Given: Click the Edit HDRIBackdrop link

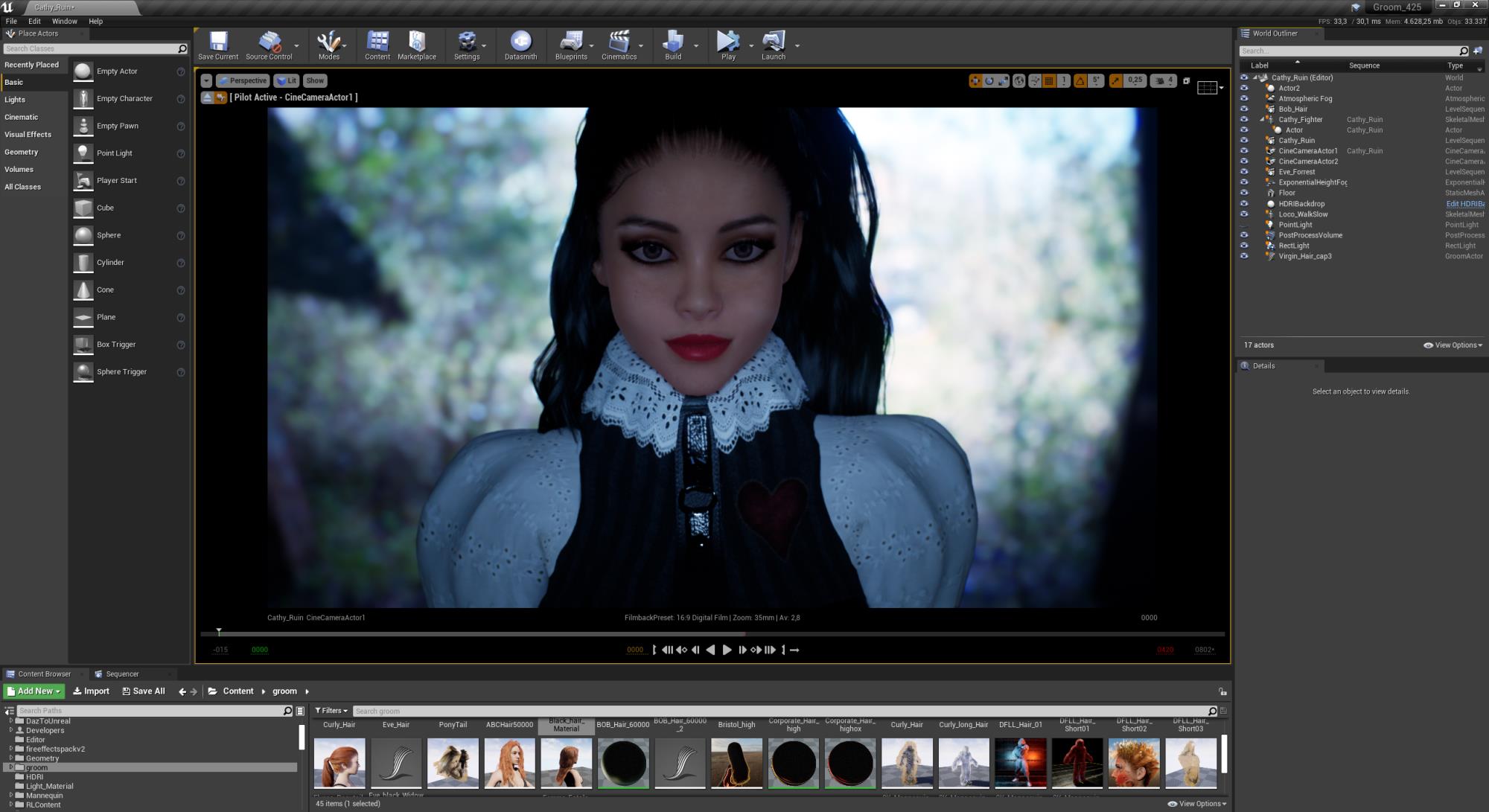Looking at the screenshot, I should pyautogui.click(x=1465, y=203).
